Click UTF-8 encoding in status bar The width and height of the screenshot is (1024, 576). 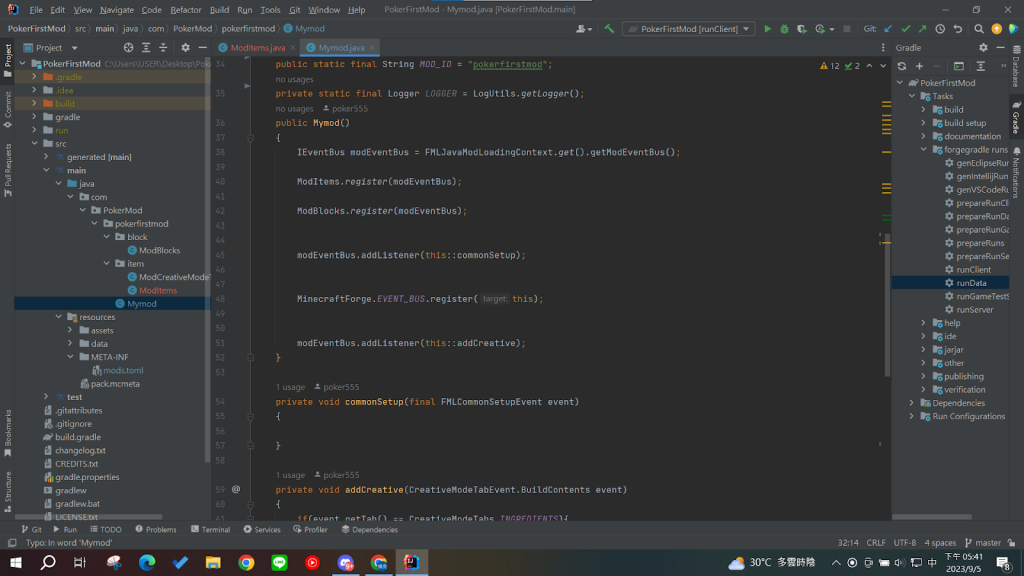click(x=904, y=543)
